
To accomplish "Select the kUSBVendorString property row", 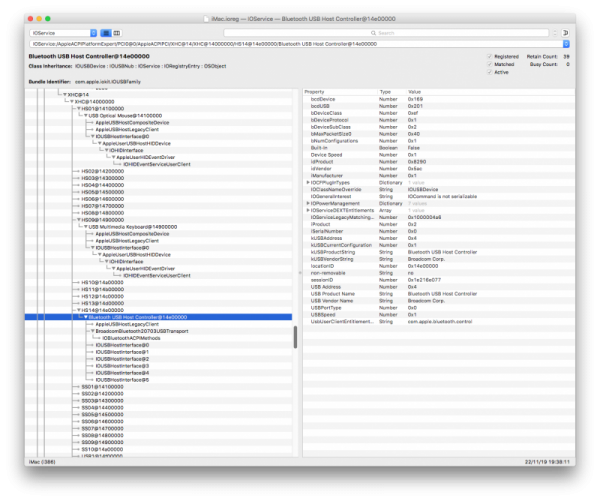I will click(x=439, y=259).
